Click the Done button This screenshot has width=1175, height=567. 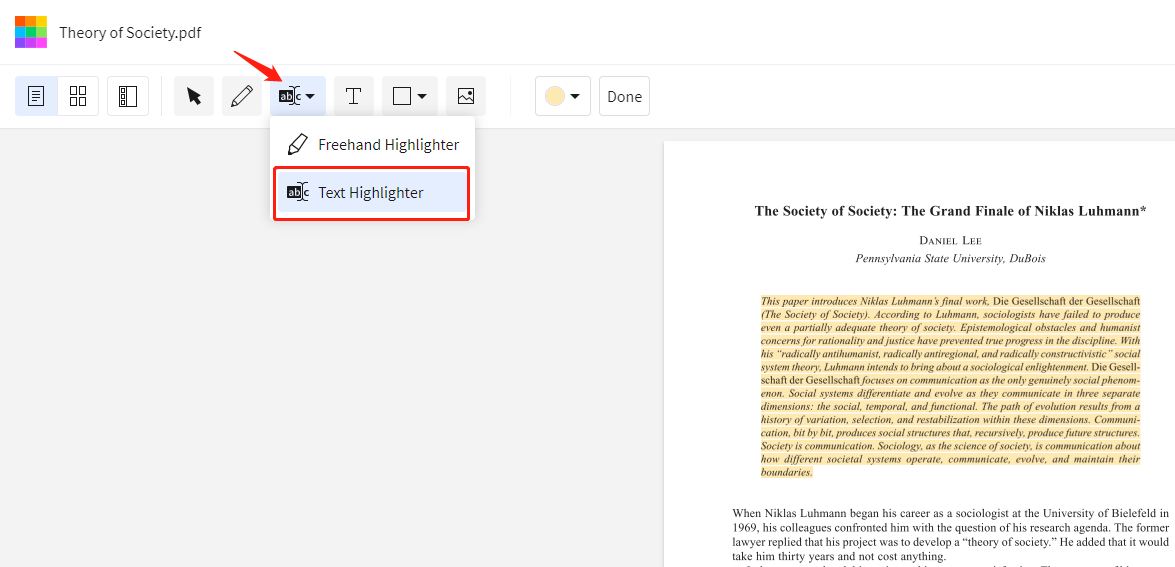click(x=624, y=96)
